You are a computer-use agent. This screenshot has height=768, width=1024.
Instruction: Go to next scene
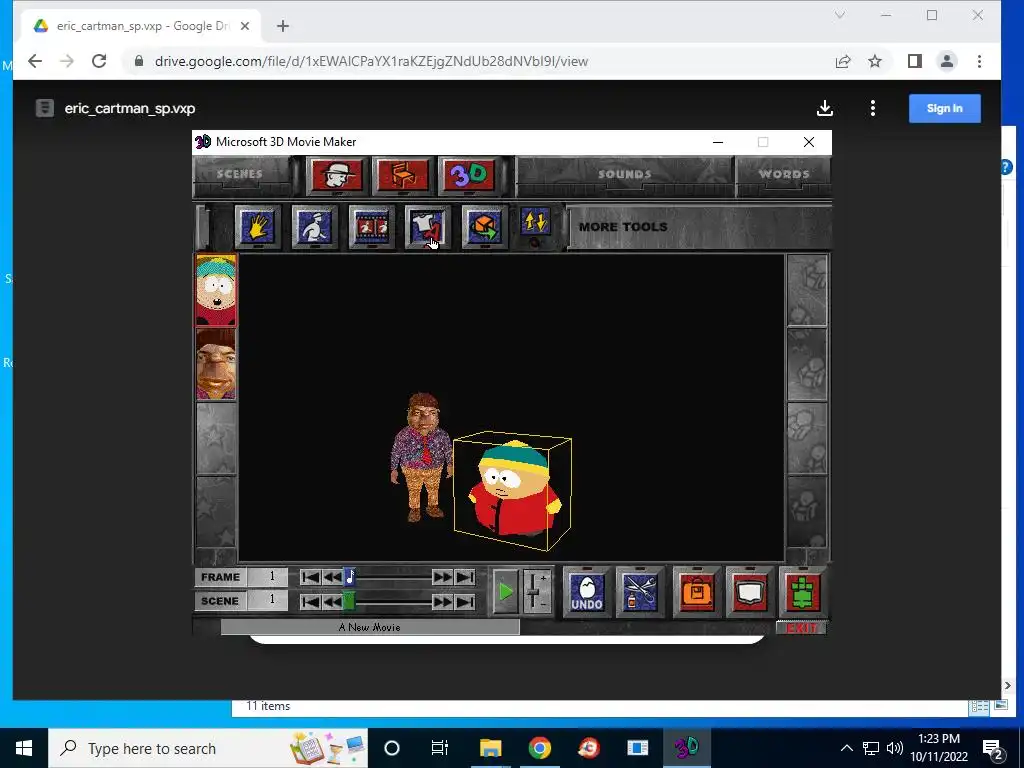[x=442, y=601]
